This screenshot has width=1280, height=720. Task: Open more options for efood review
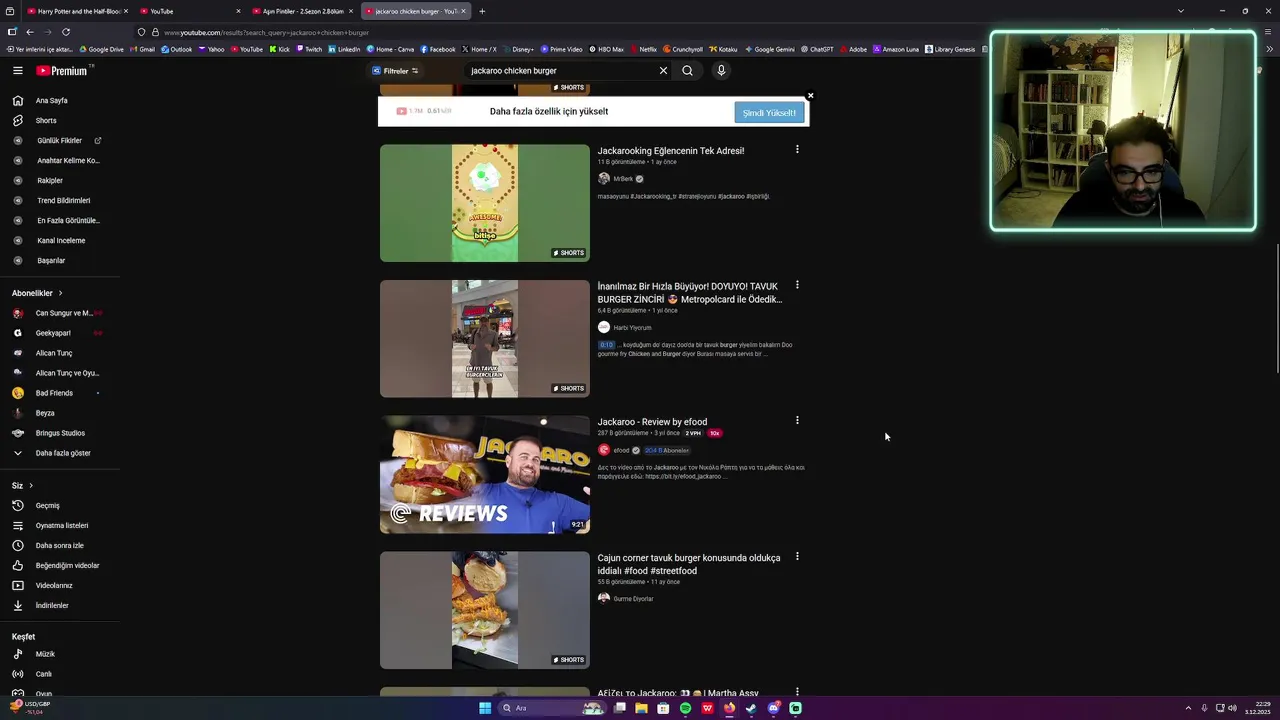point(797,420)
